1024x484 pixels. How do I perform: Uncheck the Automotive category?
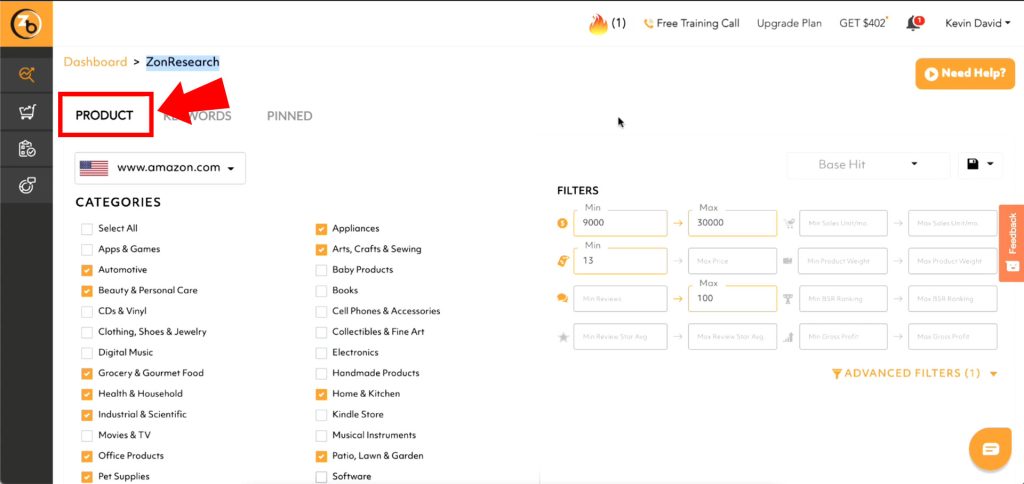point(87,270)
